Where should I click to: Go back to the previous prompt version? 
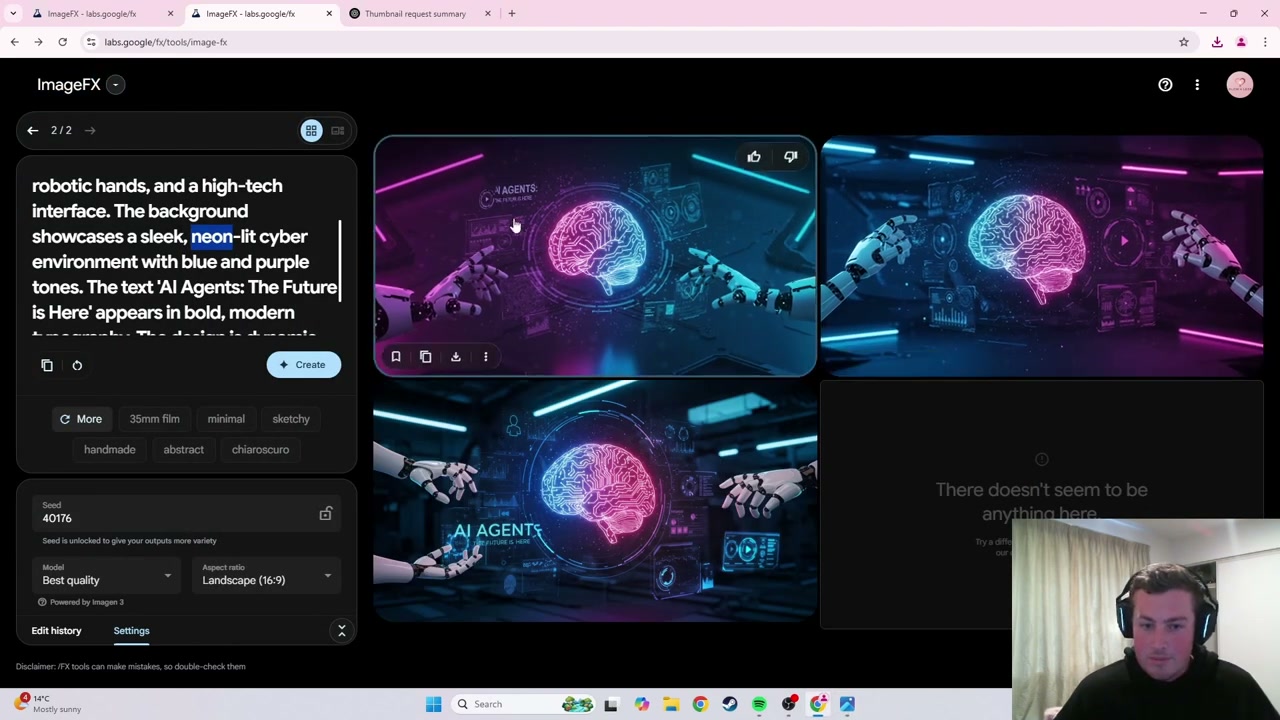pyautogui.click(x=33, y=130)
